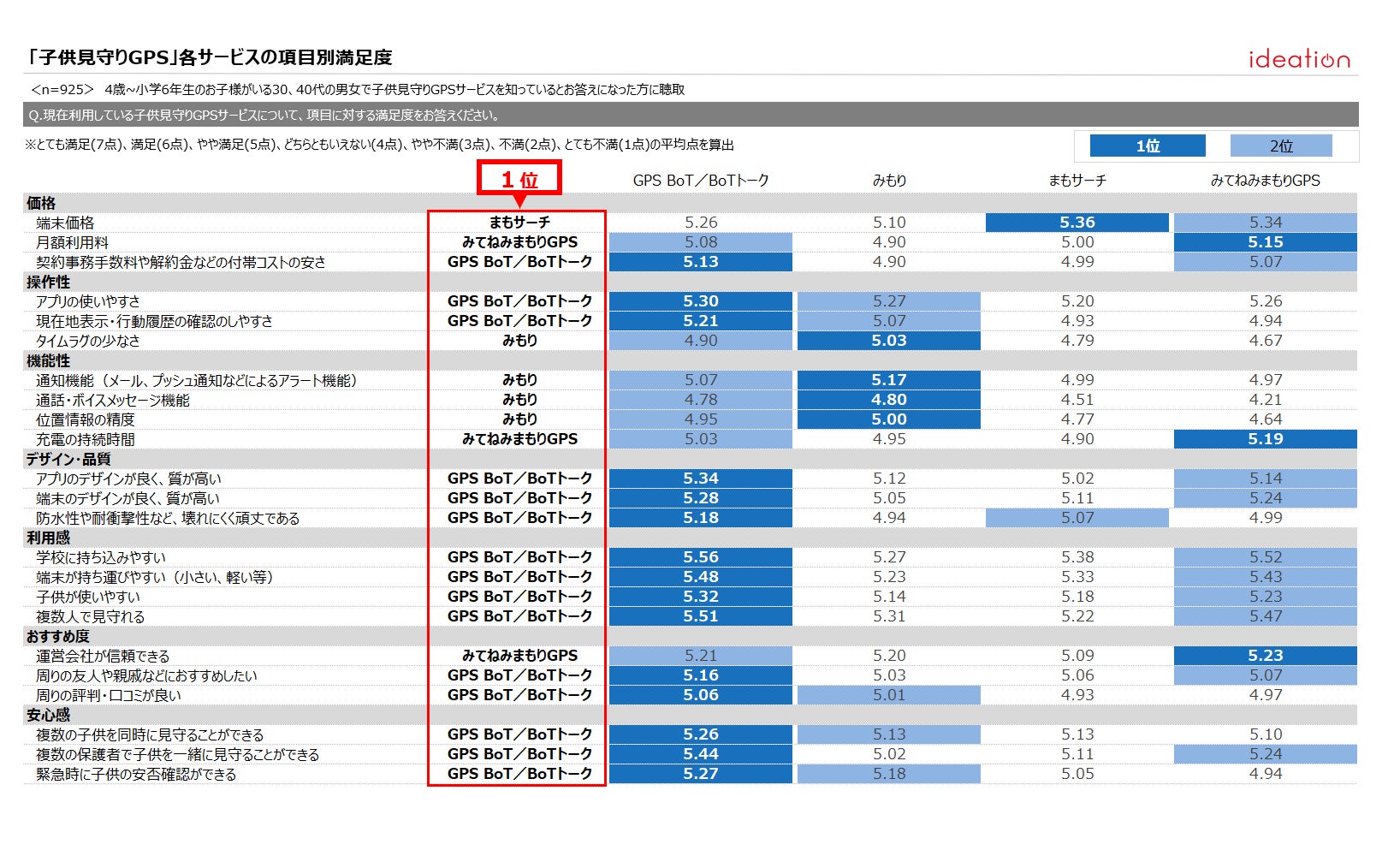This screenshot has height=868, width=1400.
Task: Click the bold "まもサーチ" winner cell for 端末価格
Action: click(519, 223)
